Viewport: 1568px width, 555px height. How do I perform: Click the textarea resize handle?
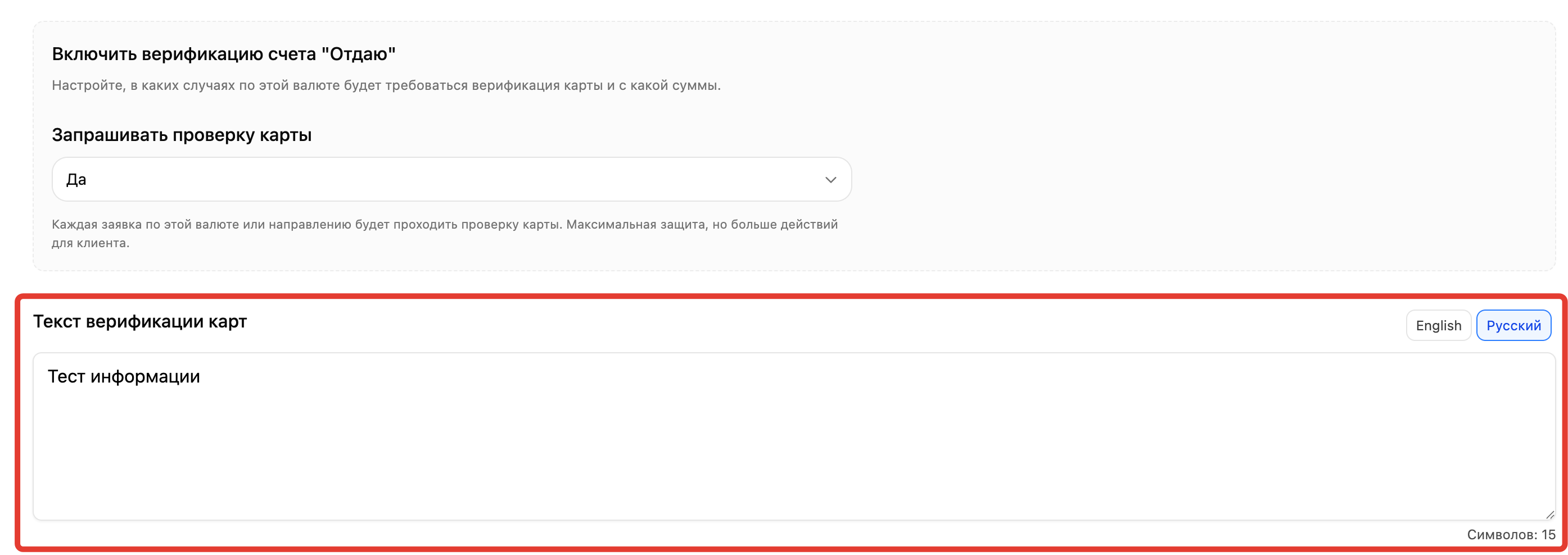point(1549,514)
